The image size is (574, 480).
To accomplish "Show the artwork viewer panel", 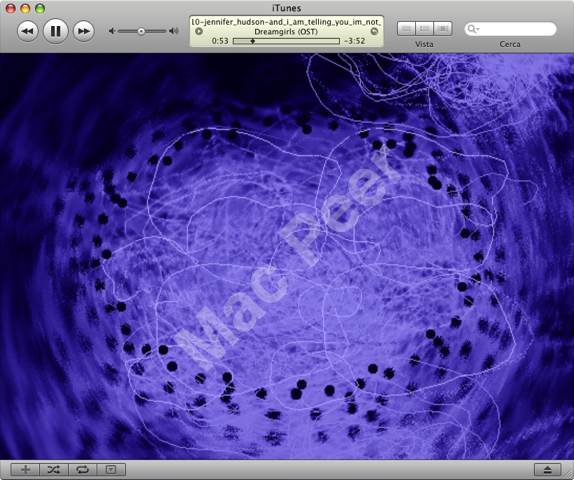I will point(111,469).
